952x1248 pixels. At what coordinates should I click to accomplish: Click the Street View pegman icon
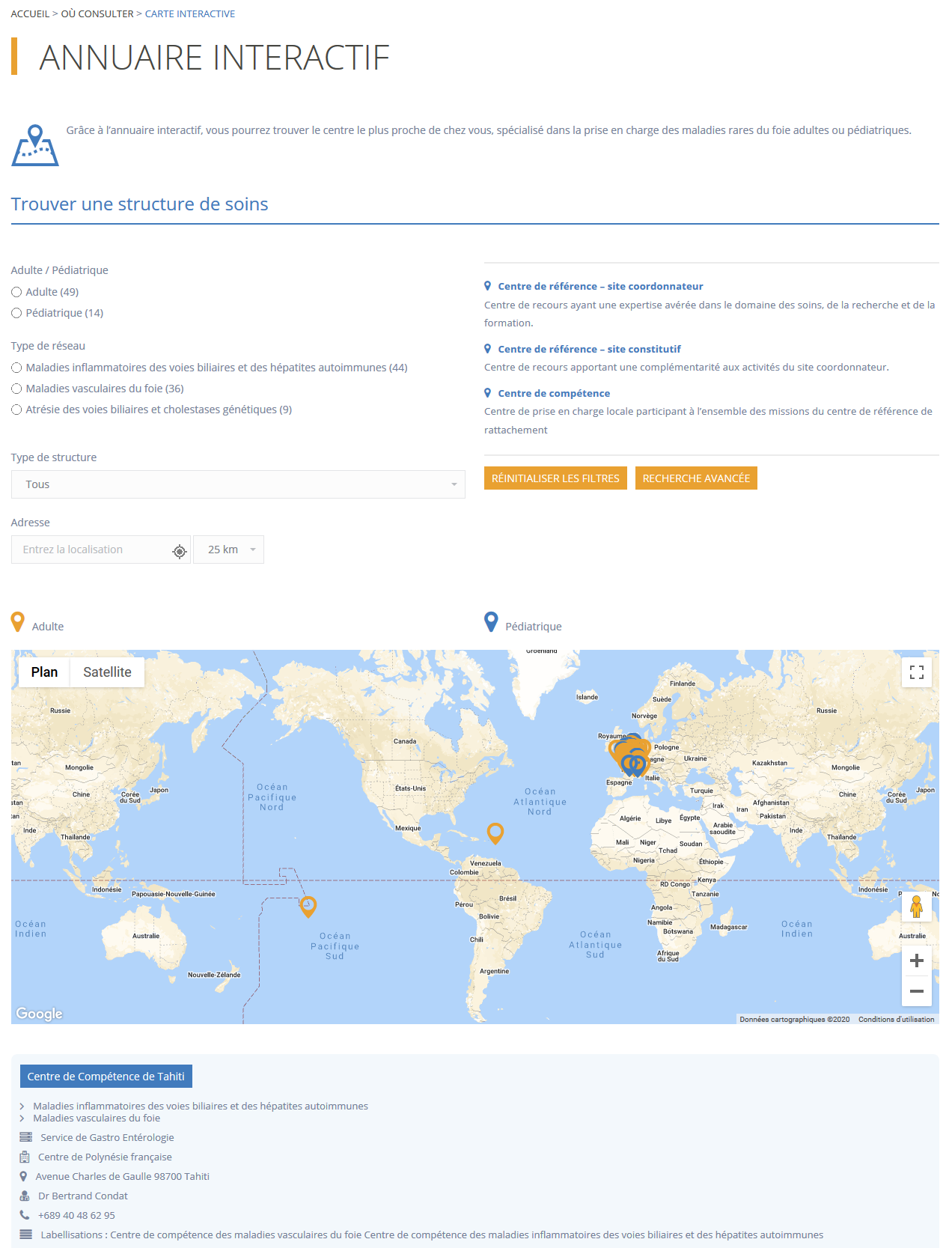[916, 907]
